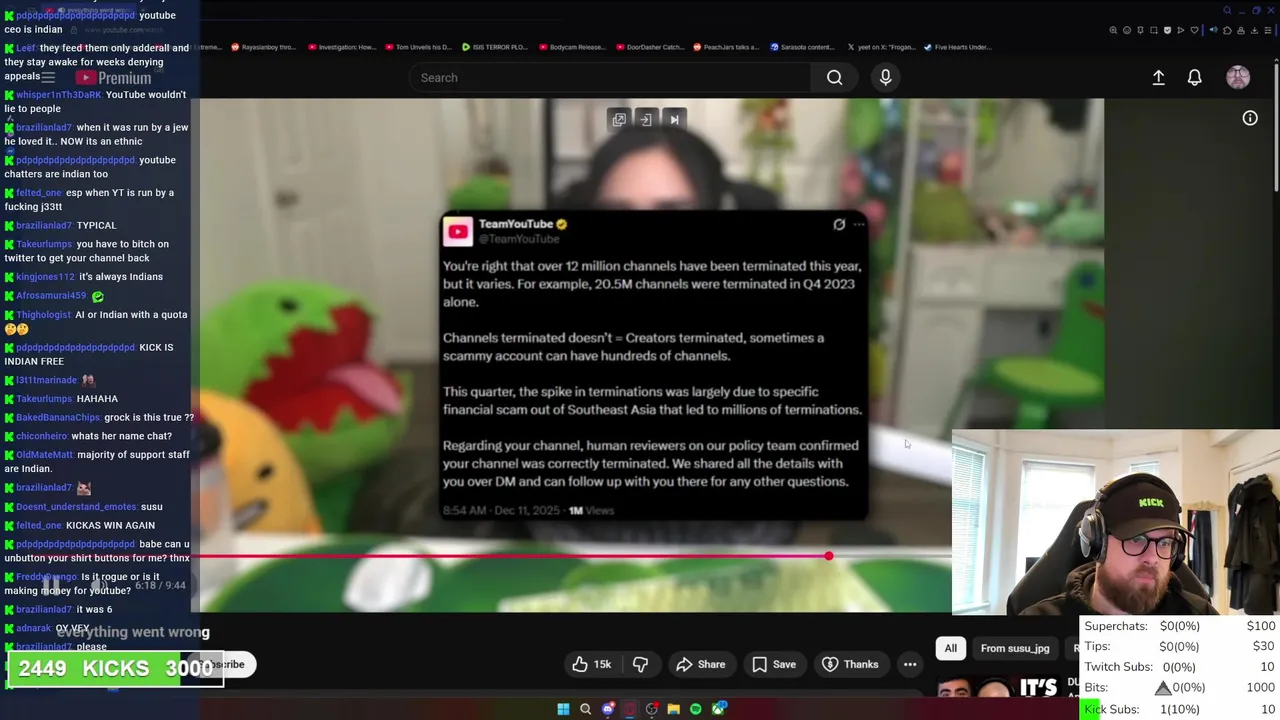The height and width of the screenshot is (720, 1280).
Task: Open extensions cube icon in toolbar
Action: tap(1227, 30)
